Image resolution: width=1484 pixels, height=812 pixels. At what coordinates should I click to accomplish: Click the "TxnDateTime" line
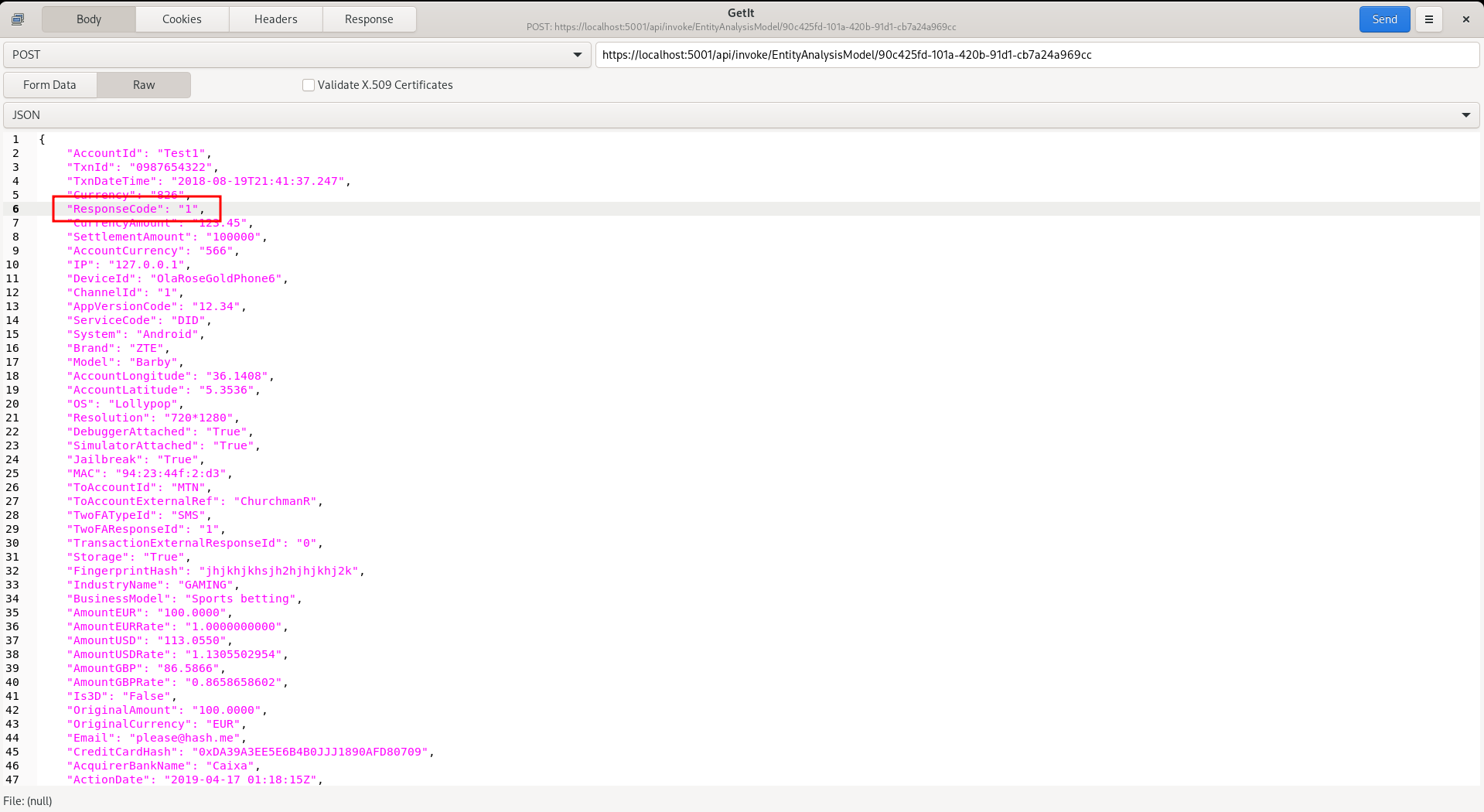click(x=209, y=181)
